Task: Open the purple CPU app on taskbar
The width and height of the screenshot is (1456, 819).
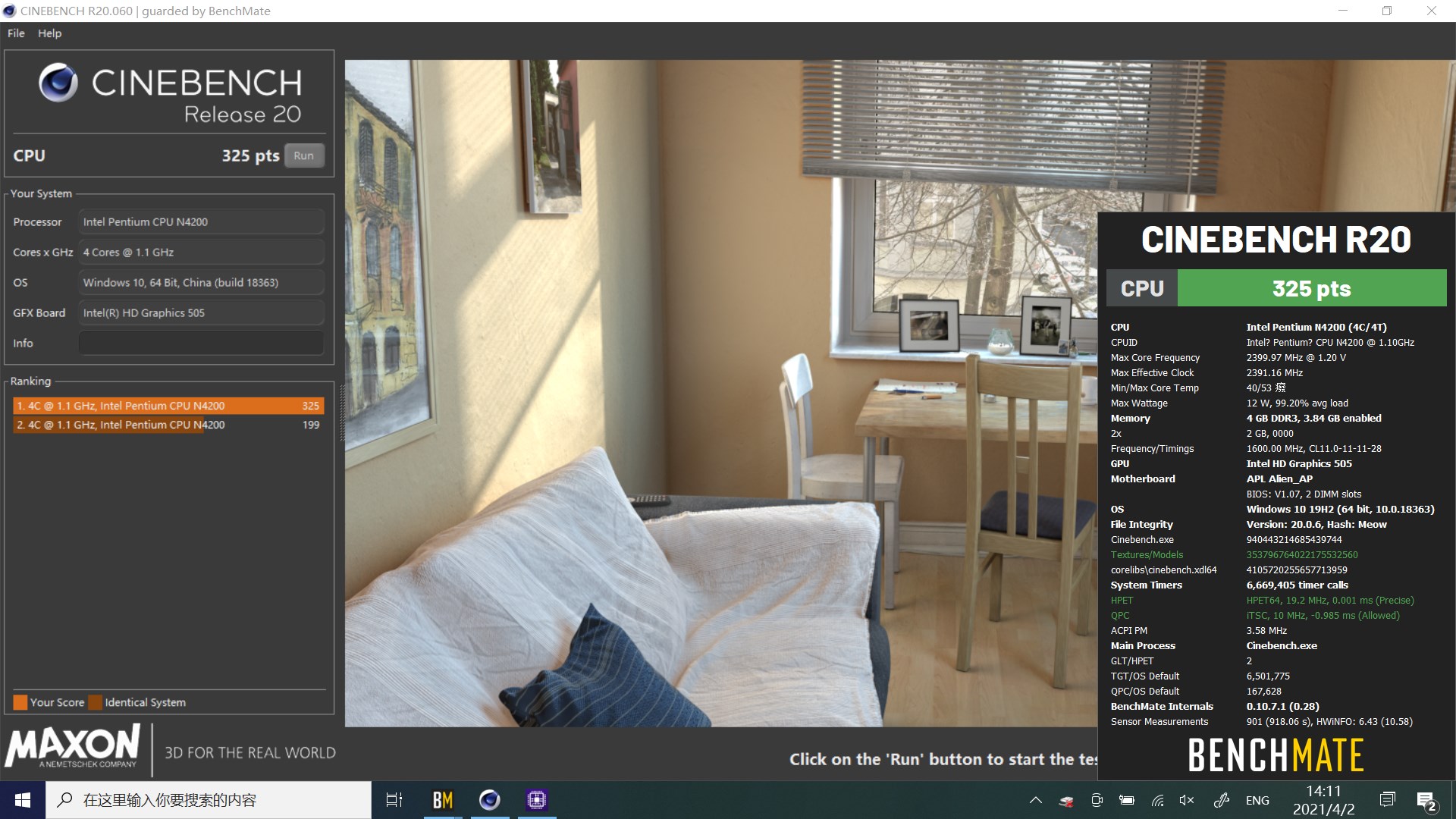Action: [537, 800]
